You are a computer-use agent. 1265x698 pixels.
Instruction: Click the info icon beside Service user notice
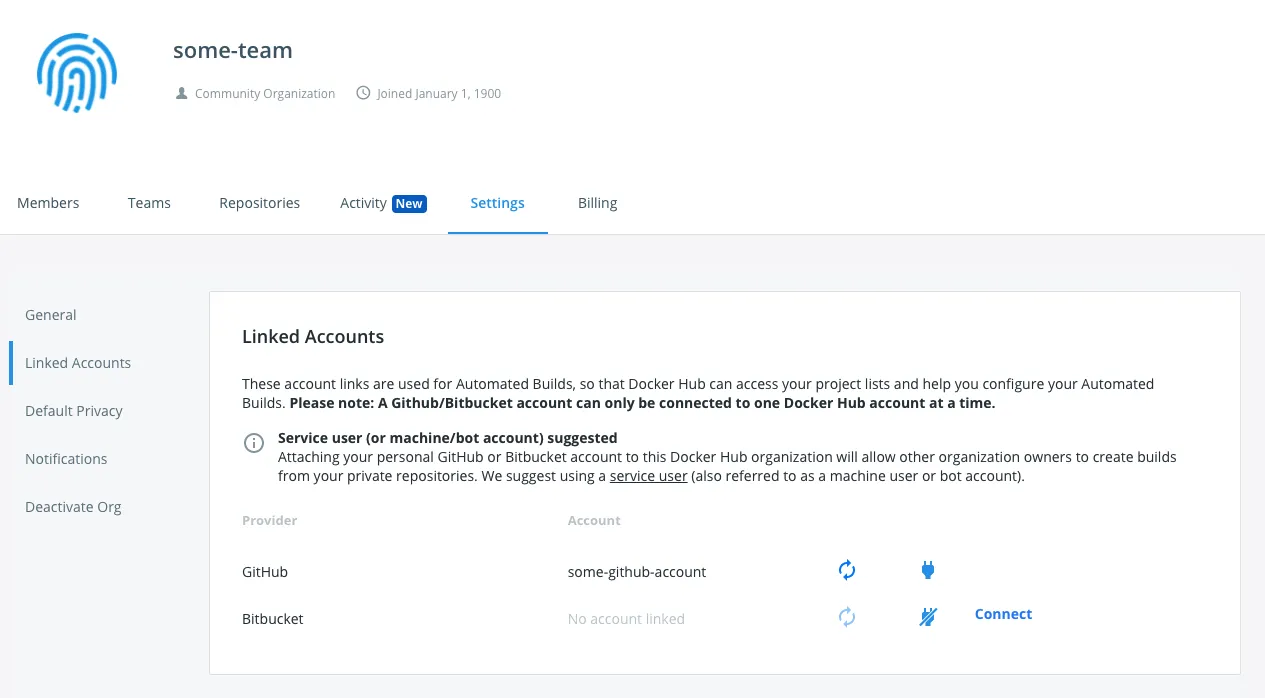254,443
